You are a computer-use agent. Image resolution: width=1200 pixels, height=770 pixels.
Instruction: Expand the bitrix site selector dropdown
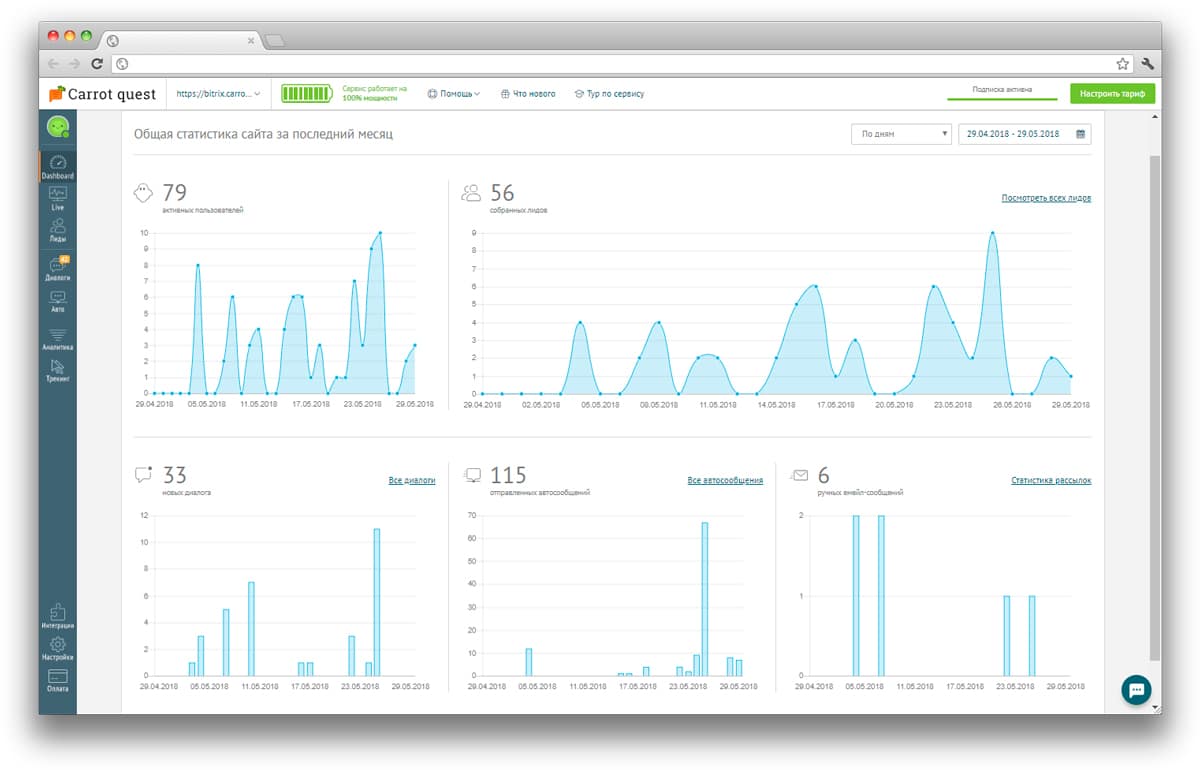tap(218, 94)
